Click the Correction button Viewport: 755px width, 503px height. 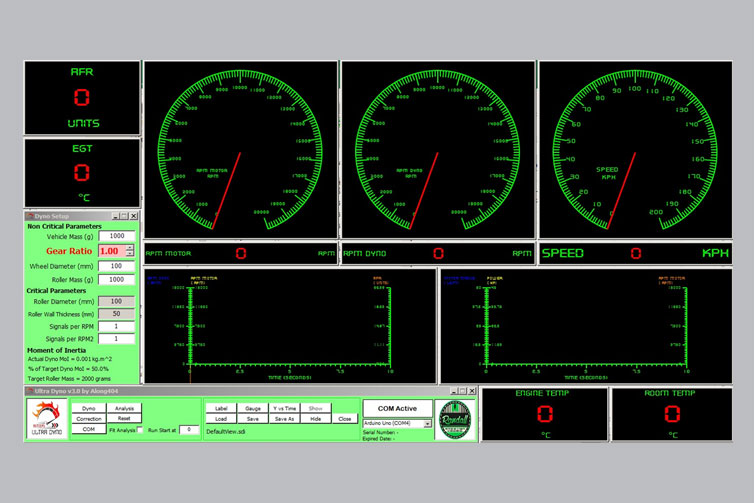tap(89, 419)
